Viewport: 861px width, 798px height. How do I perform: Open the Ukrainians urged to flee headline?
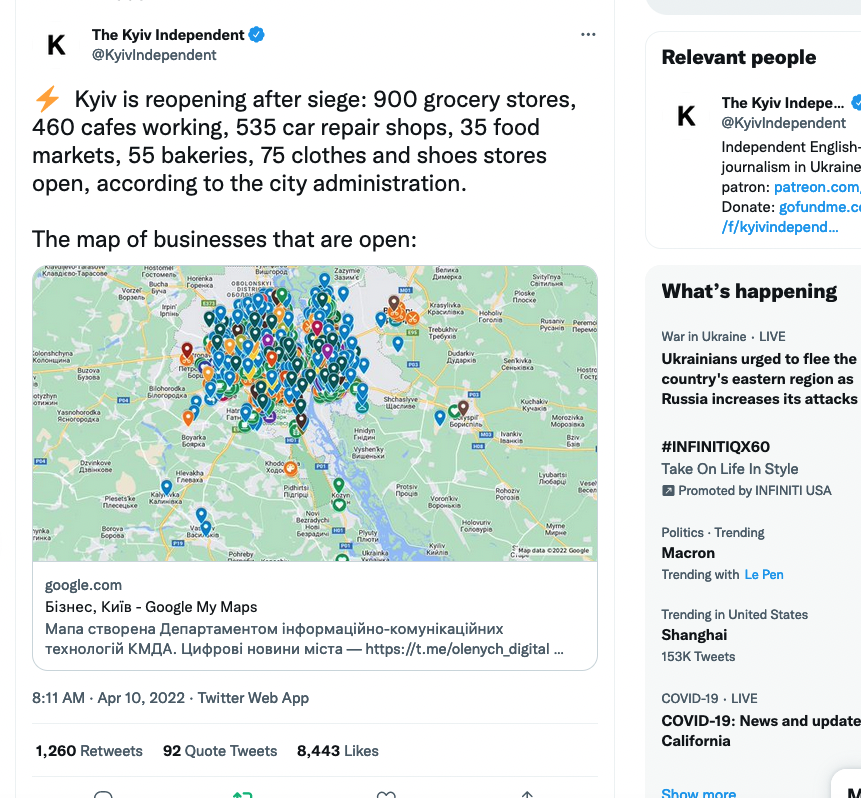tap(759, 378)
